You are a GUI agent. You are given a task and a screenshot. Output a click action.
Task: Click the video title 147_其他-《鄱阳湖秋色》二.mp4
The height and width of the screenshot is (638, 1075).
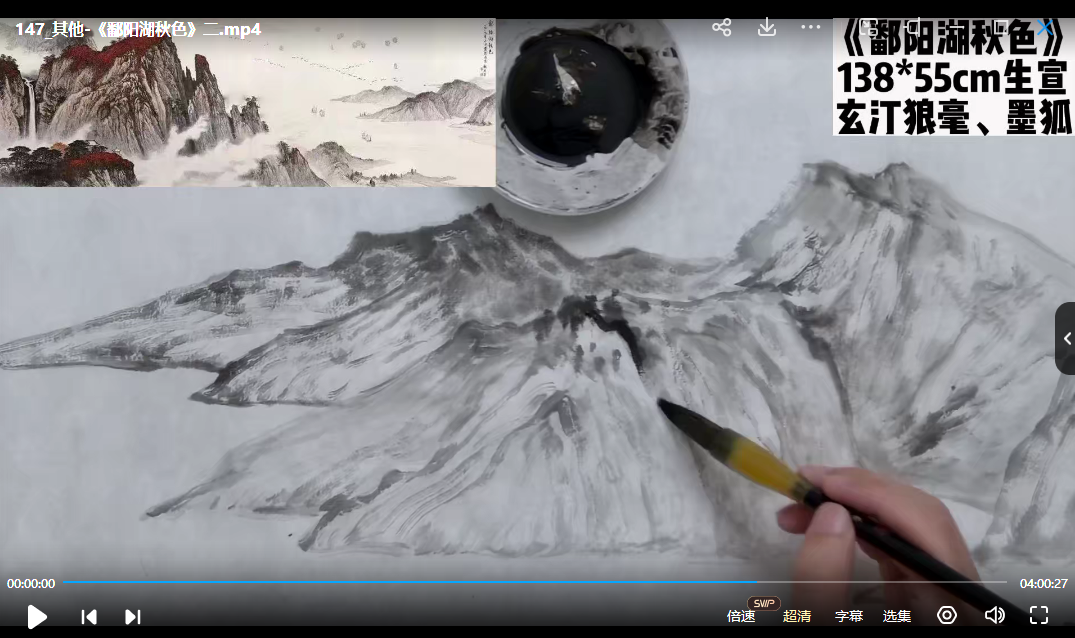tap(138, 29)
